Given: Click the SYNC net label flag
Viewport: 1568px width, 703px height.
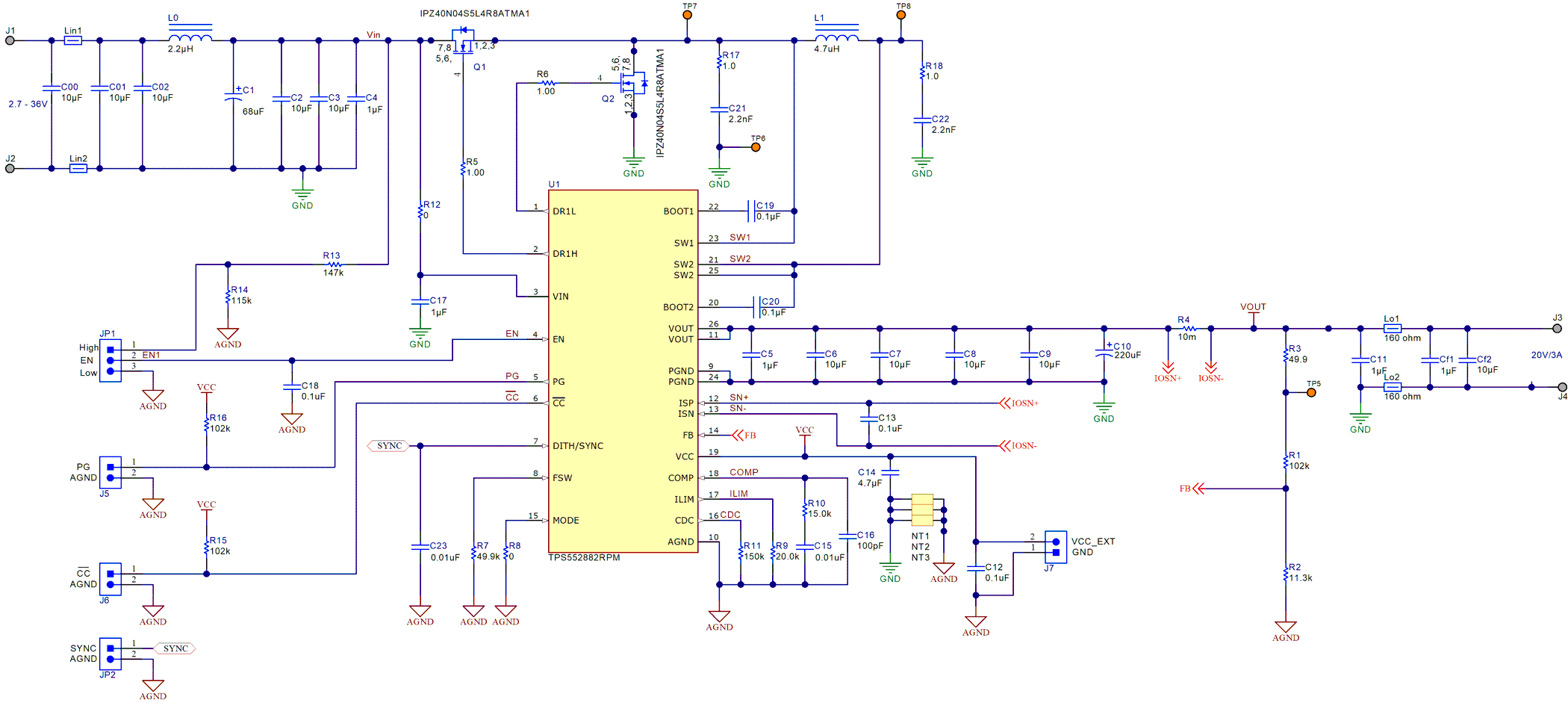Looking at the screenshot, I should click(x=388, y=445).
